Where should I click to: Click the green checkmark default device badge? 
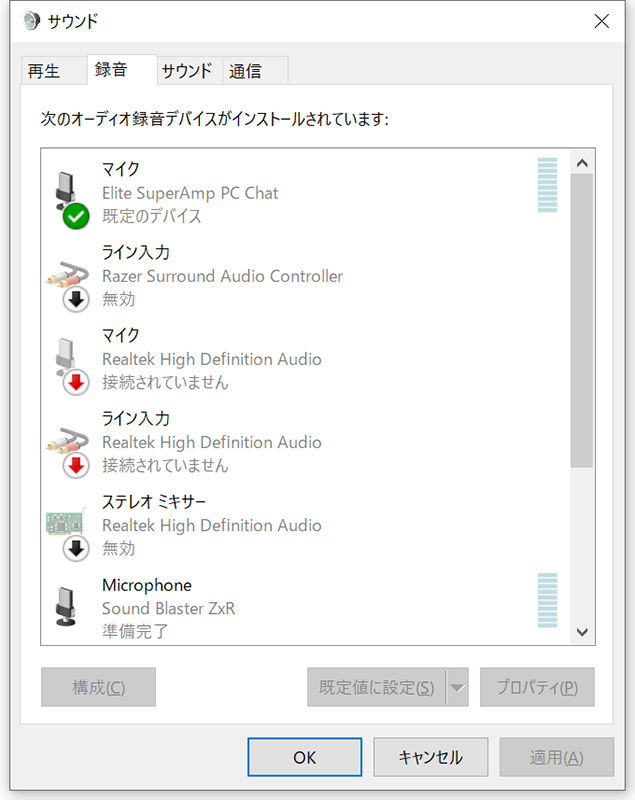pos(76,215)
